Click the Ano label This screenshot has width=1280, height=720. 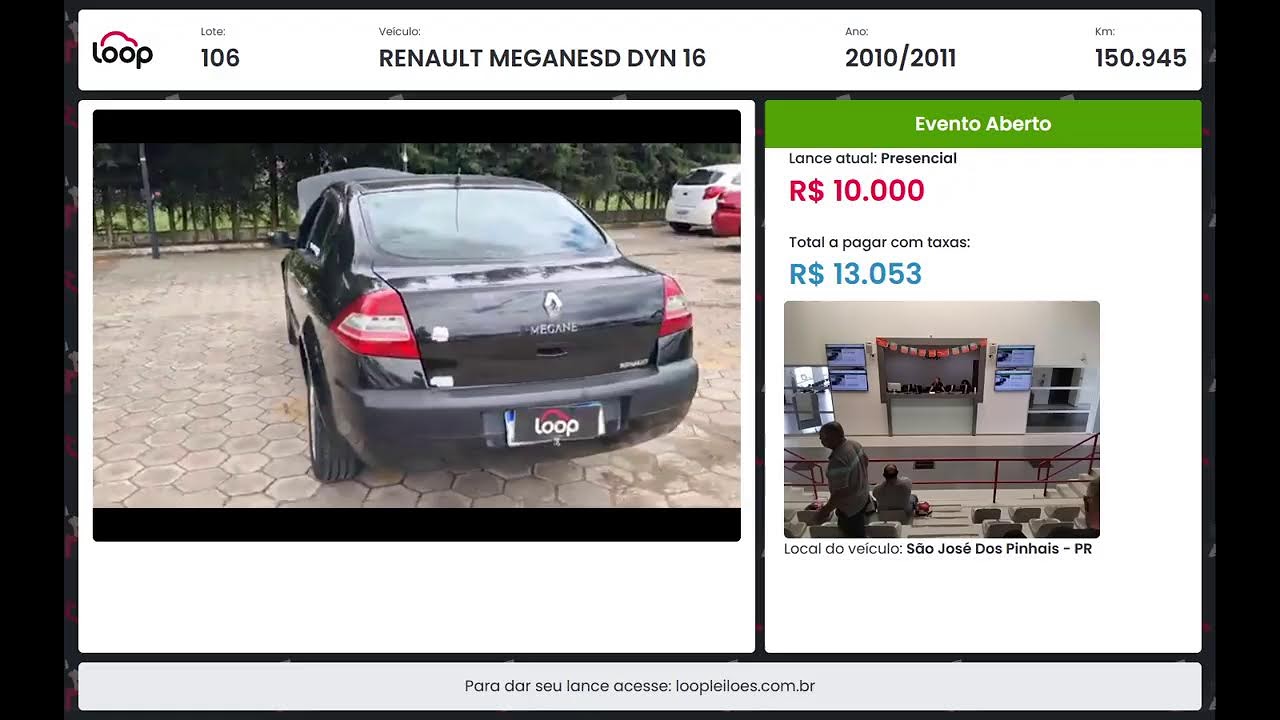tap(856, 32)
